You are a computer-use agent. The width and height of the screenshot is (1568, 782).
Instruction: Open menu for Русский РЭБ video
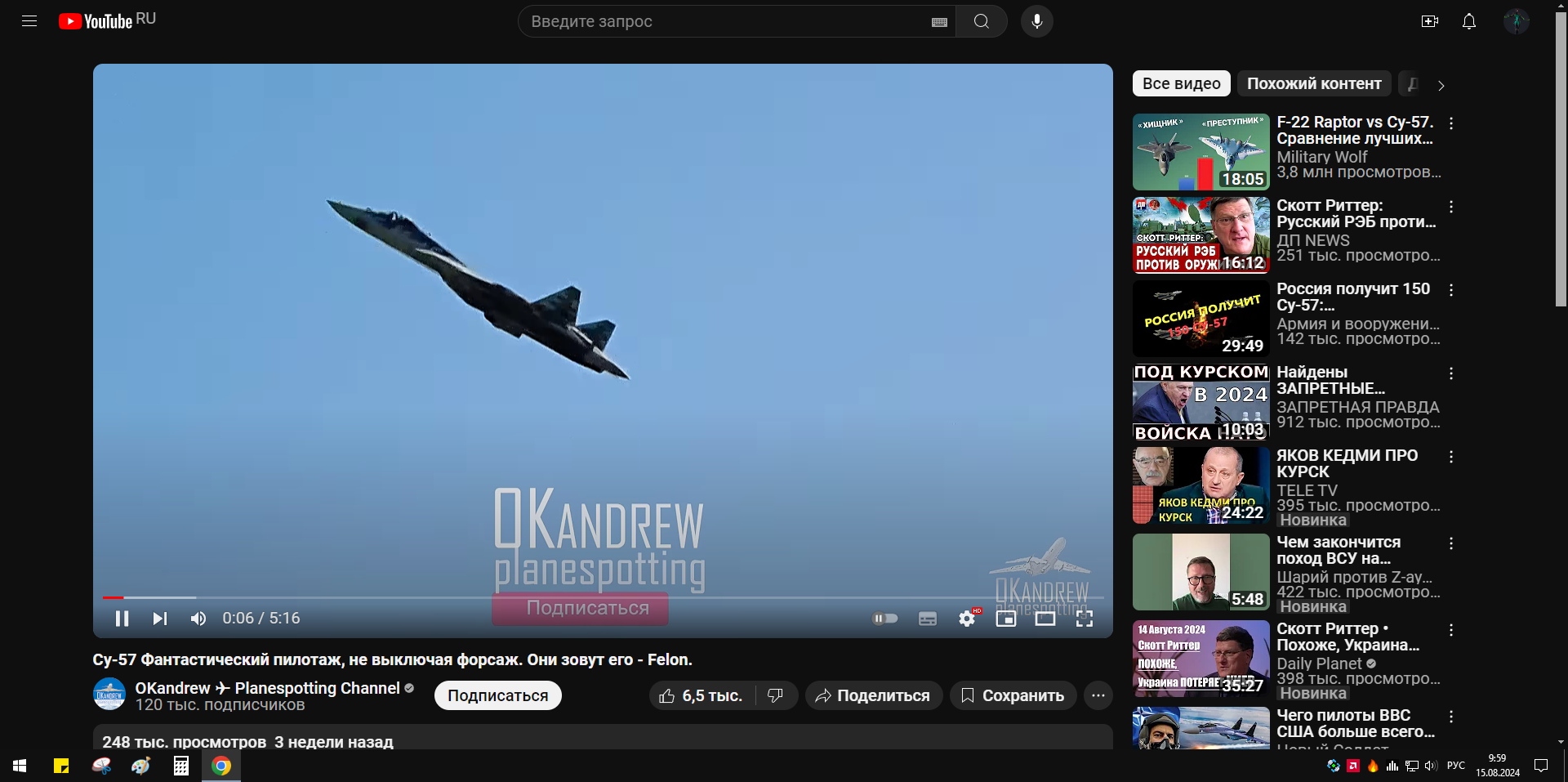(1451, 207)
